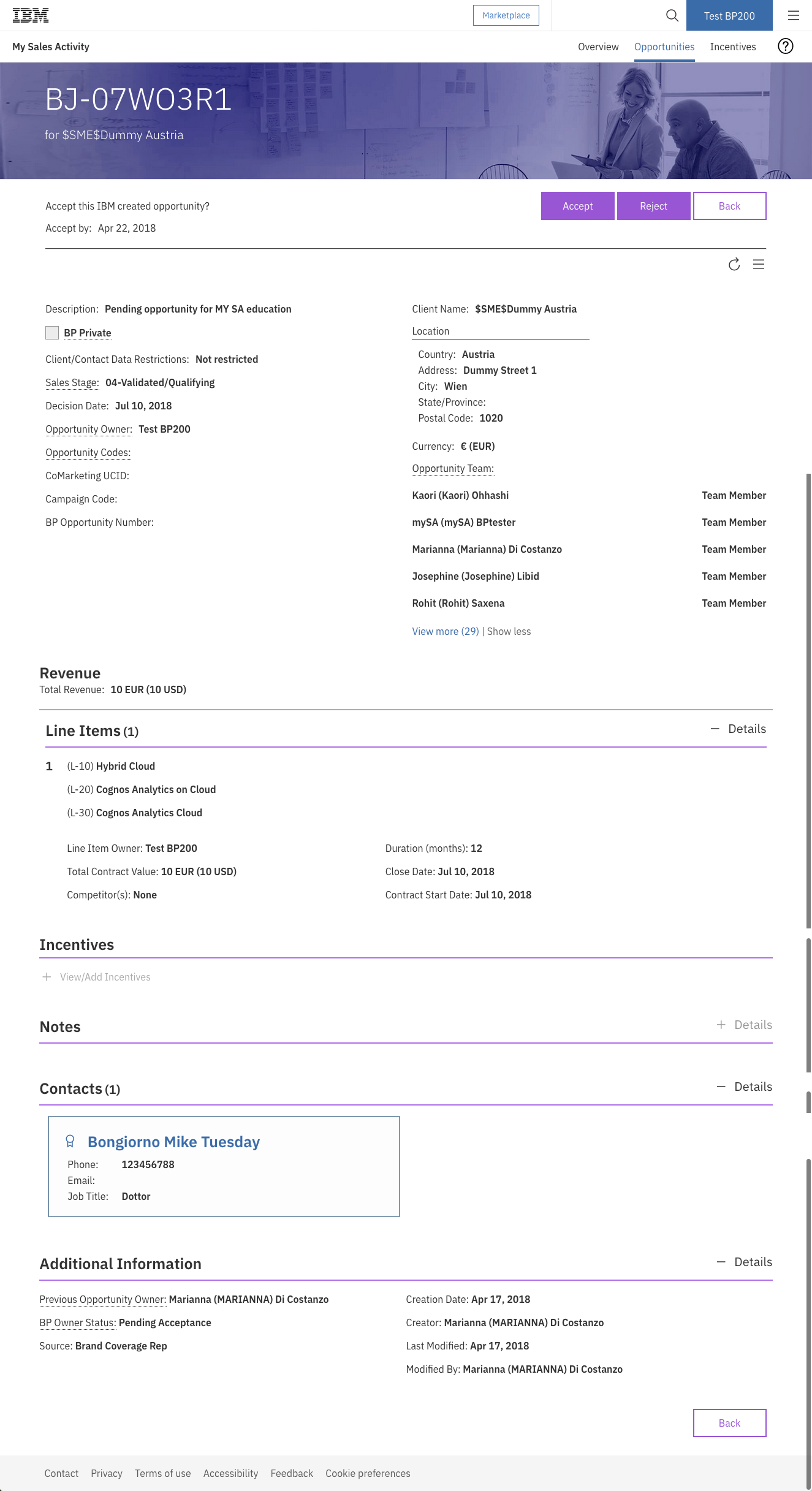Click team member Kaori (Kaori) Ohhashi
The width and height of the screenshot is (812, 1491).
point(460,495)
